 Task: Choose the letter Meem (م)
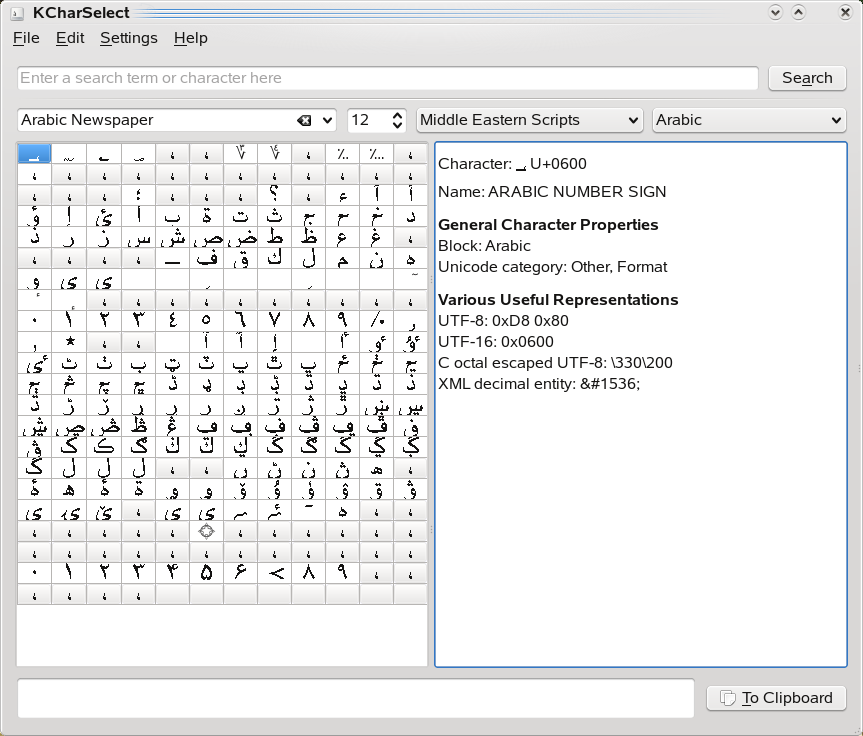[x=342, y=258]
